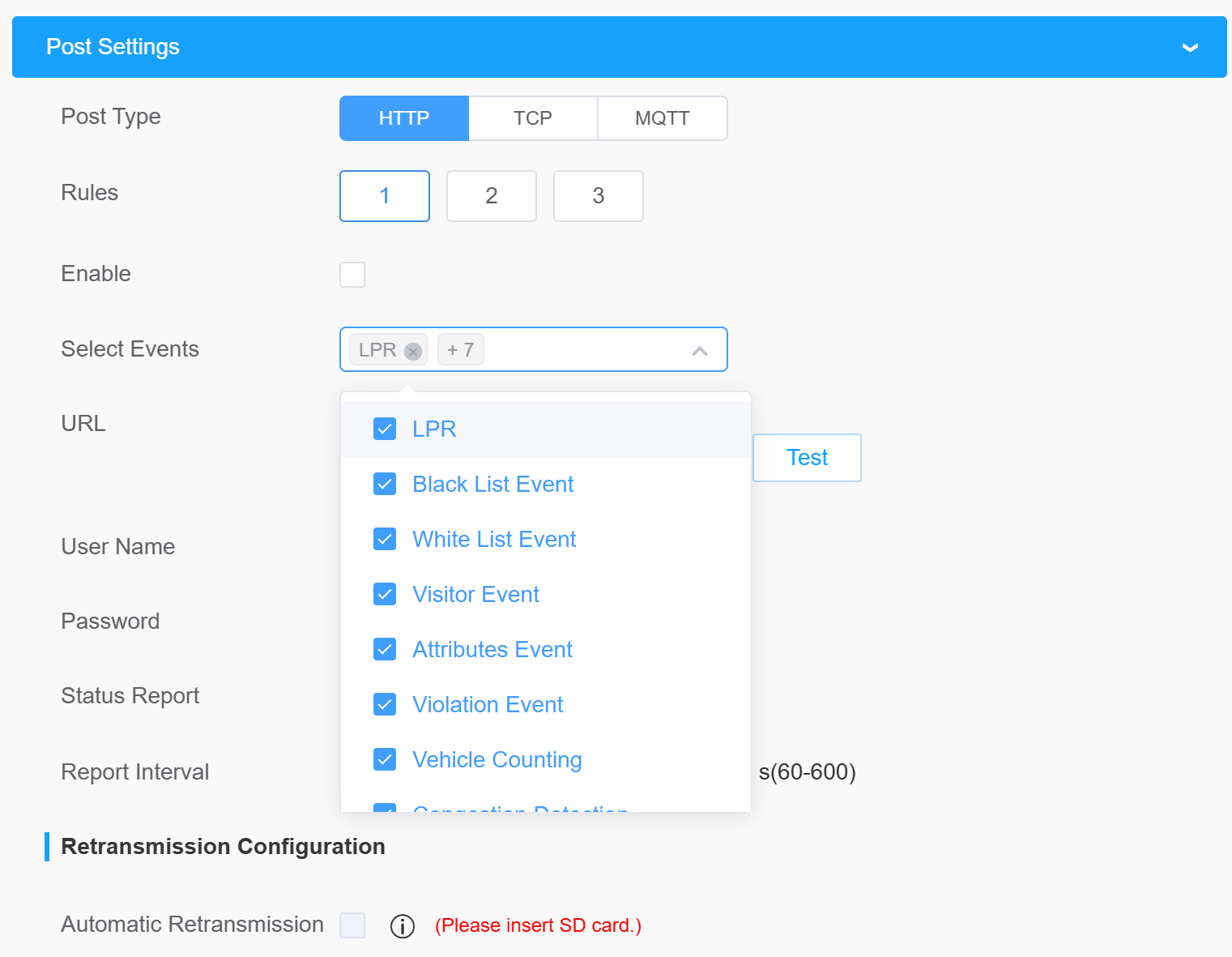Switch post type to MQTT
1232x957 pixels.
[x=663, y=118]
